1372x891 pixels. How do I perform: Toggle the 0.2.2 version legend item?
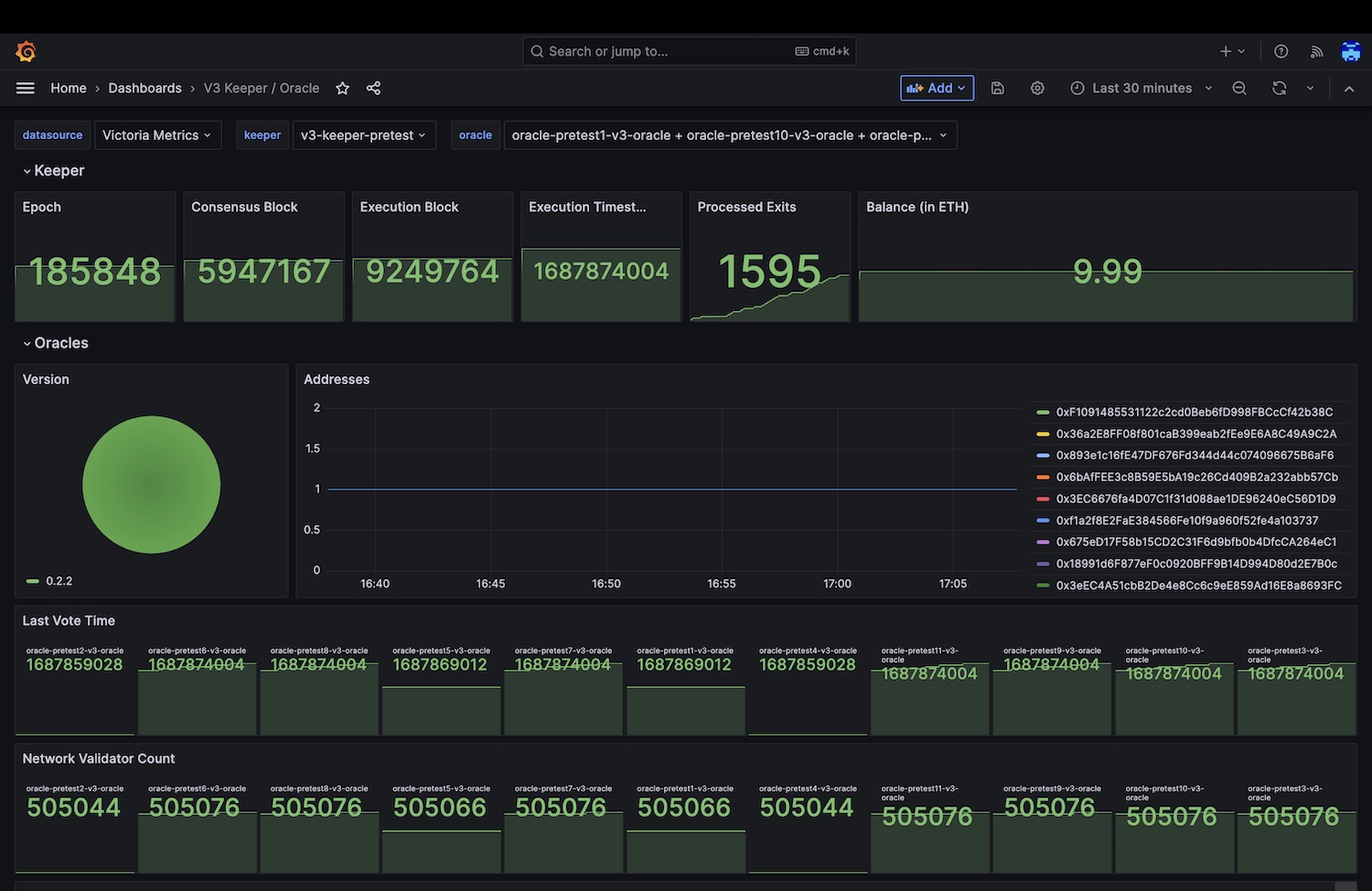(59, 581)
